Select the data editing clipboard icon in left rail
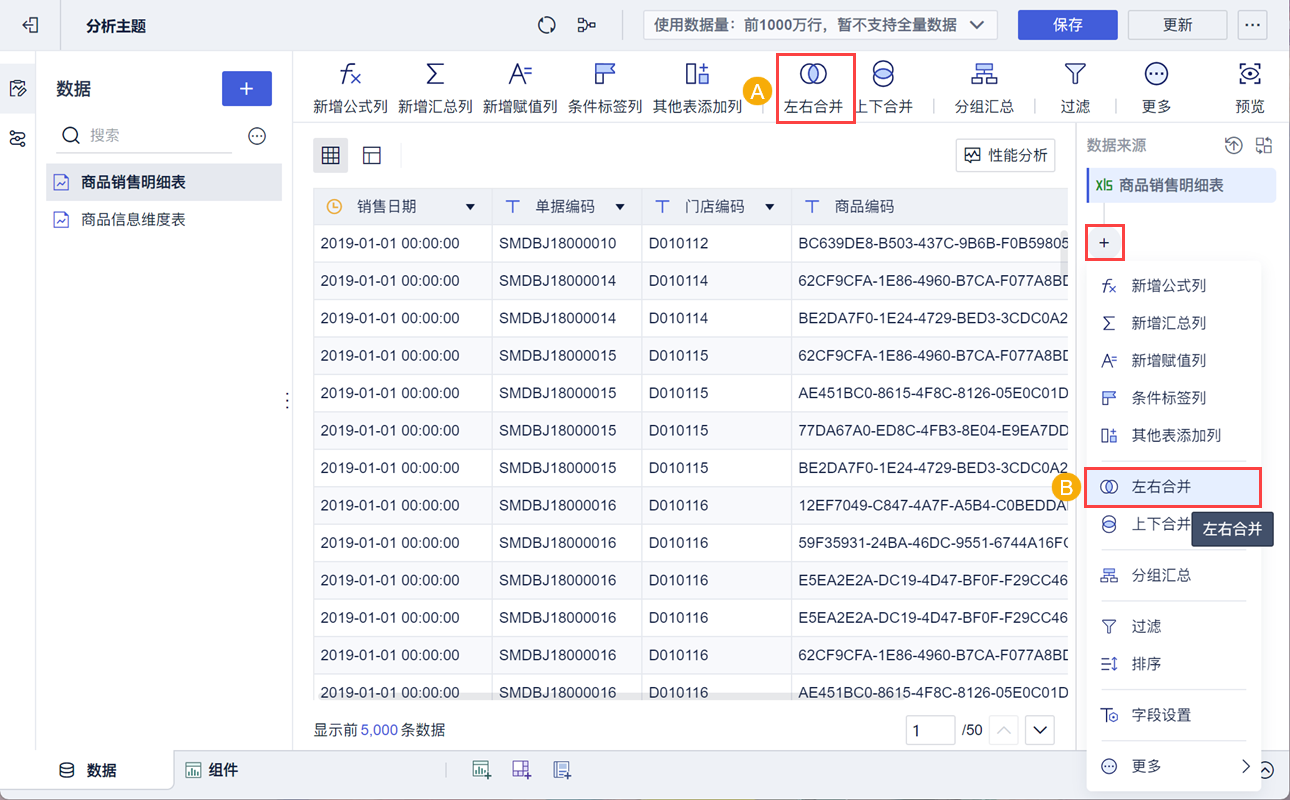 click(17, 89)
